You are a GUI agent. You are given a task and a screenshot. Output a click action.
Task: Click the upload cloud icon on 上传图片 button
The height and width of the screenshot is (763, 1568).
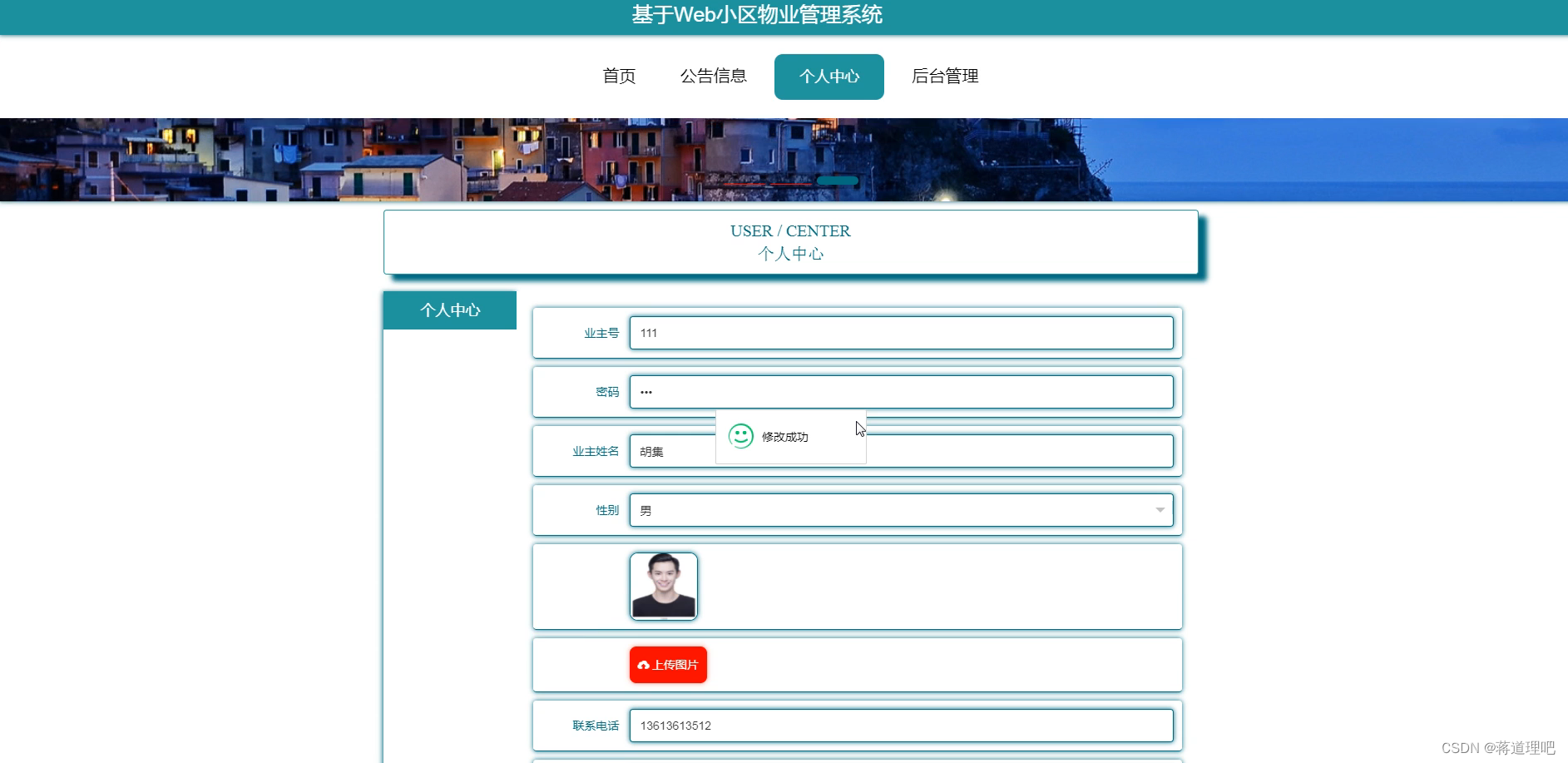pyautogui.click(x=644, y=664)
